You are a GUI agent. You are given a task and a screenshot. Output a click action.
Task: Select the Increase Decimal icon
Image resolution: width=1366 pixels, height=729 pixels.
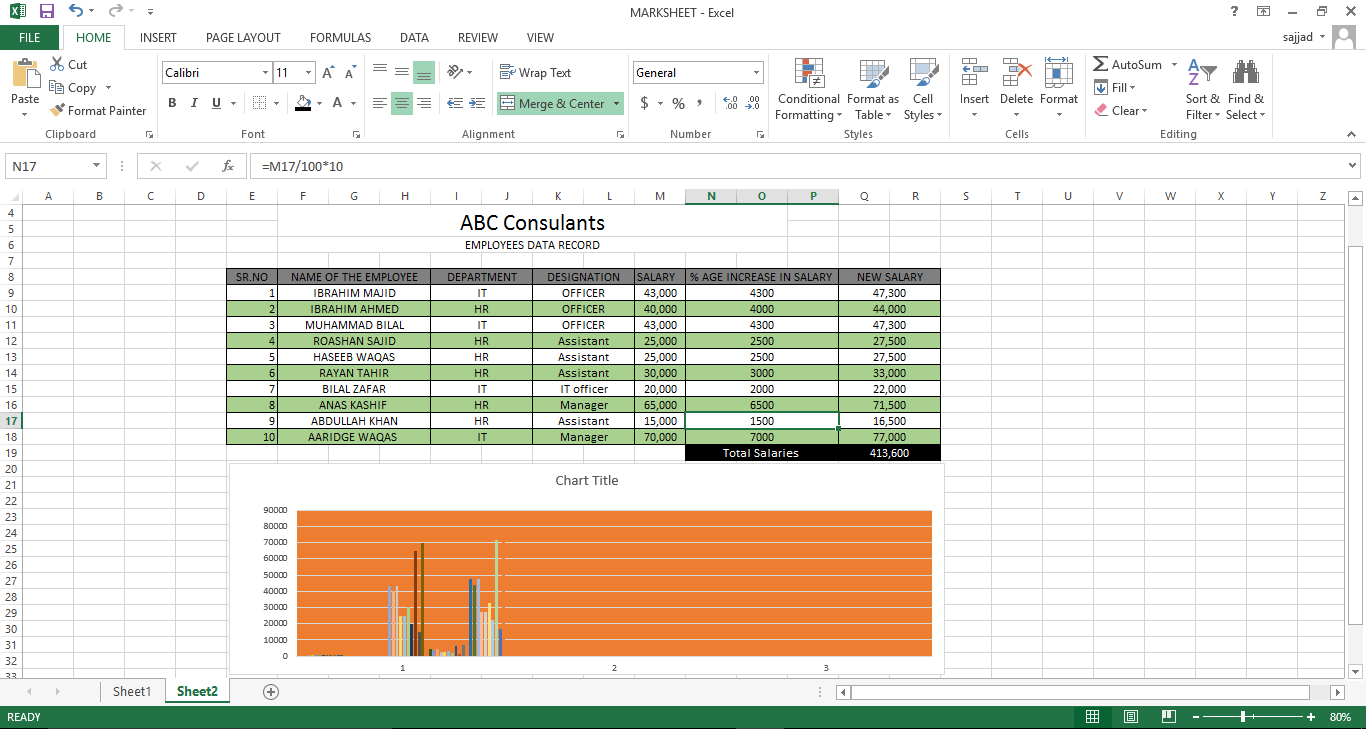pyautogui.click(x=729, y=103)
